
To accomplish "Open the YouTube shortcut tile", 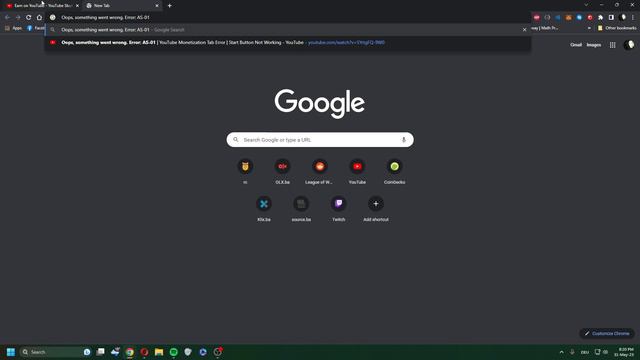I will tap(357, 171).
